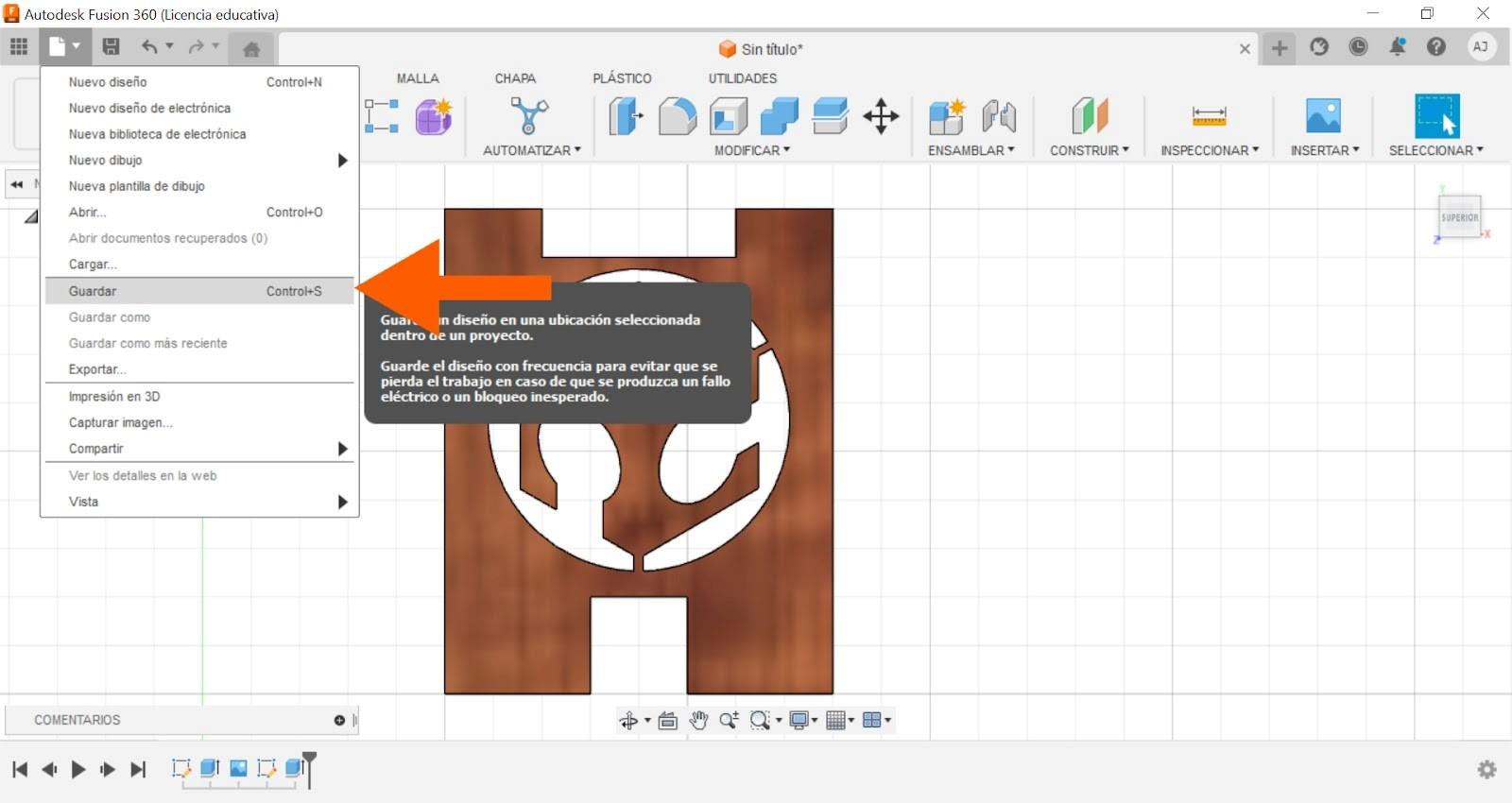1512x803 pixels.
Task: Open the Vista submenu
Action: click(x=199, y=502)
